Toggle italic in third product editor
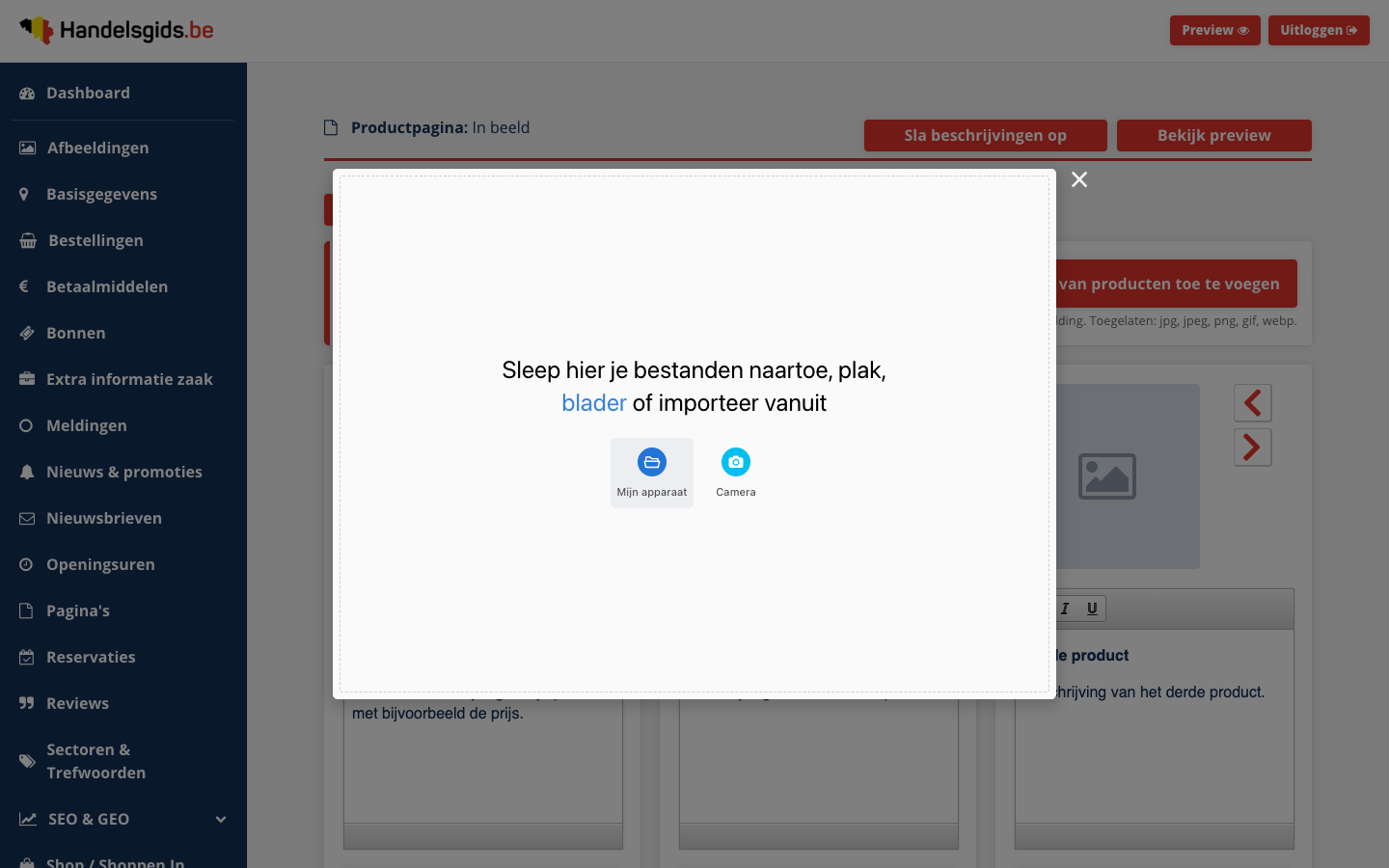 tap(1065, 609)
